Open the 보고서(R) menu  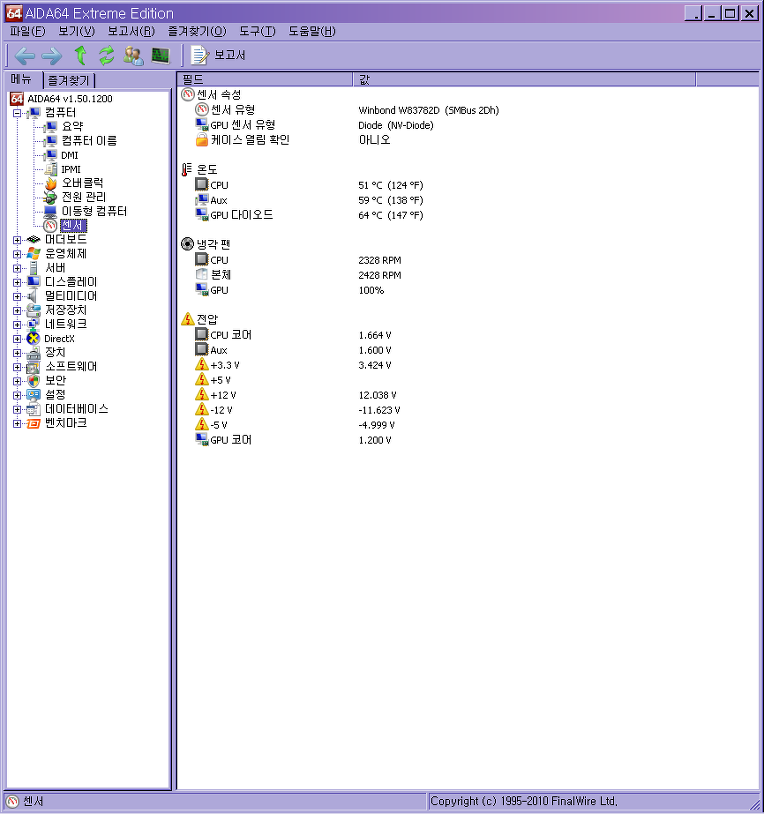(131, 31)
